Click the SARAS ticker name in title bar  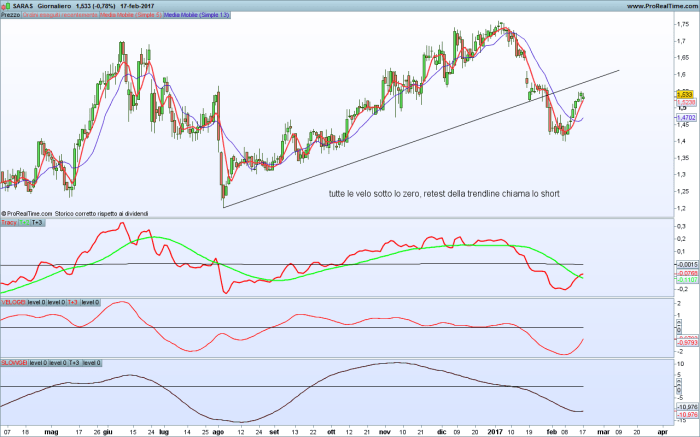pos(24,6)
